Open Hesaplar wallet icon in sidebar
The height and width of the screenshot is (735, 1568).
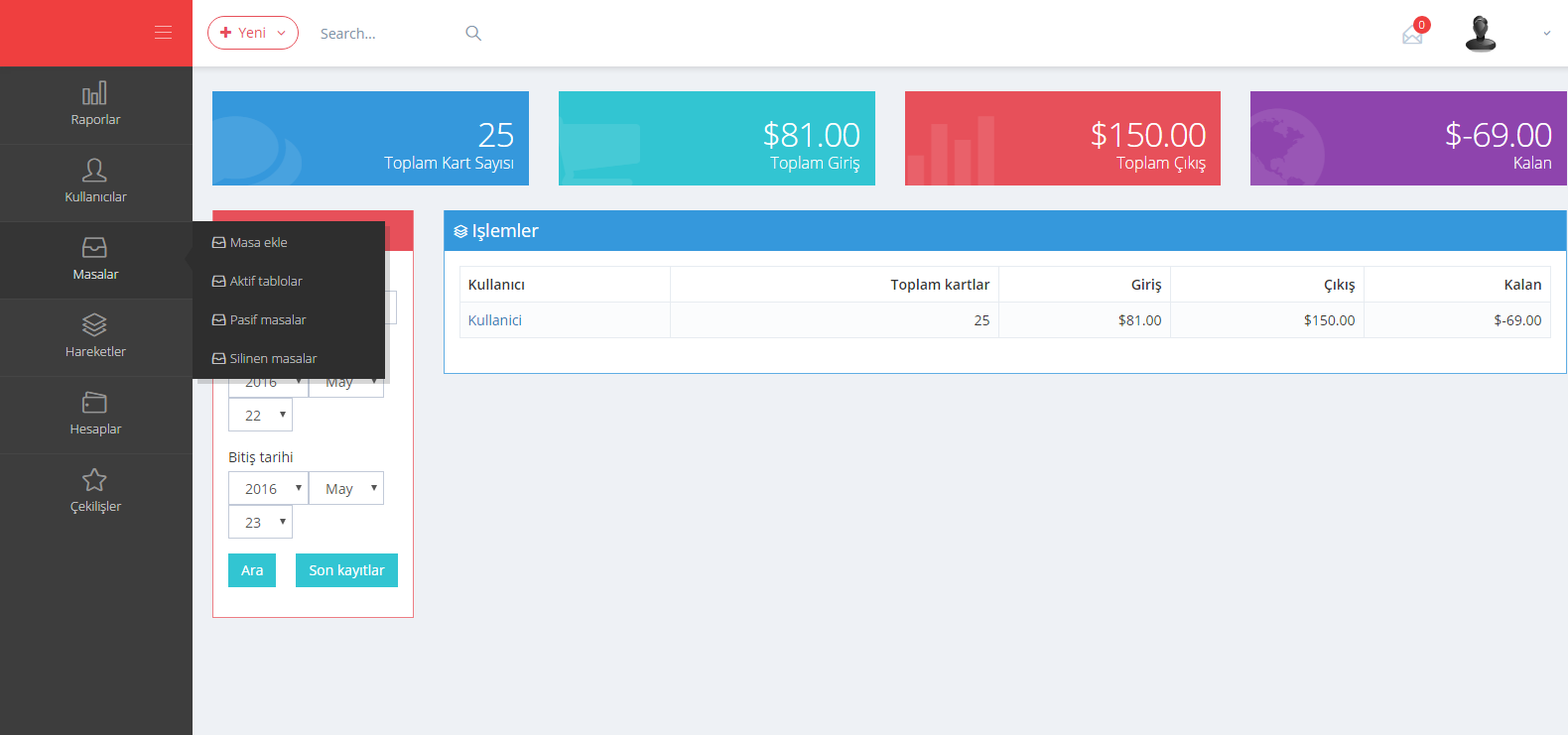94,402
